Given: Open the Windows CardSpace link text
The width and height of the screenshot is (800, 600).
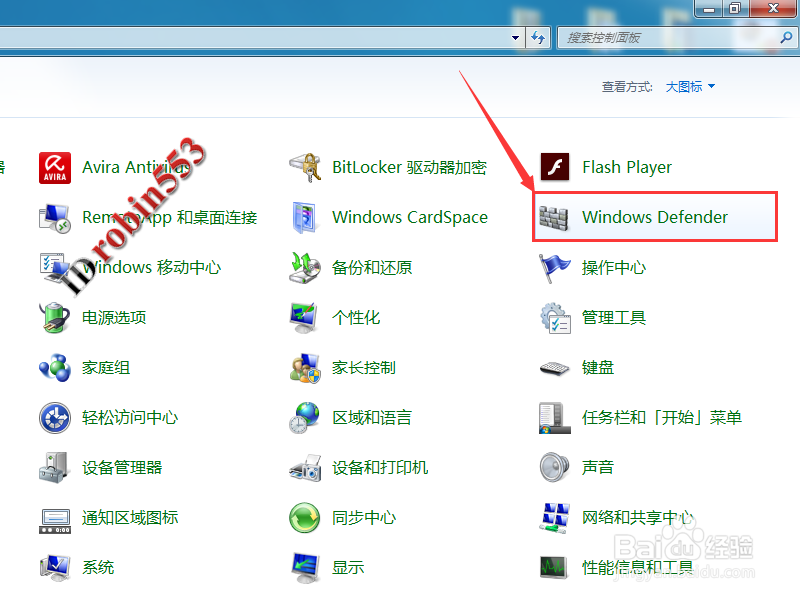Looking at the screenshot, I should (410, 217).
